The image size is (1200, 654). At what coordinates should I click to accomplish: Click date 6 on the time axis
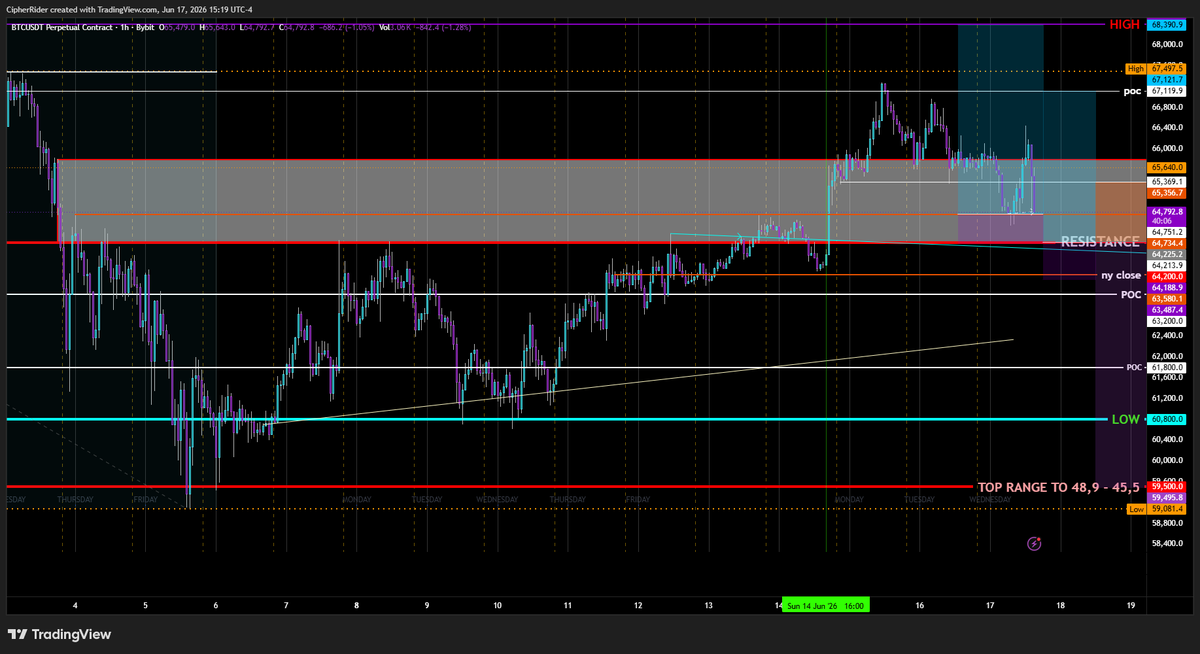pyautogui.click(x=216, y=605)
